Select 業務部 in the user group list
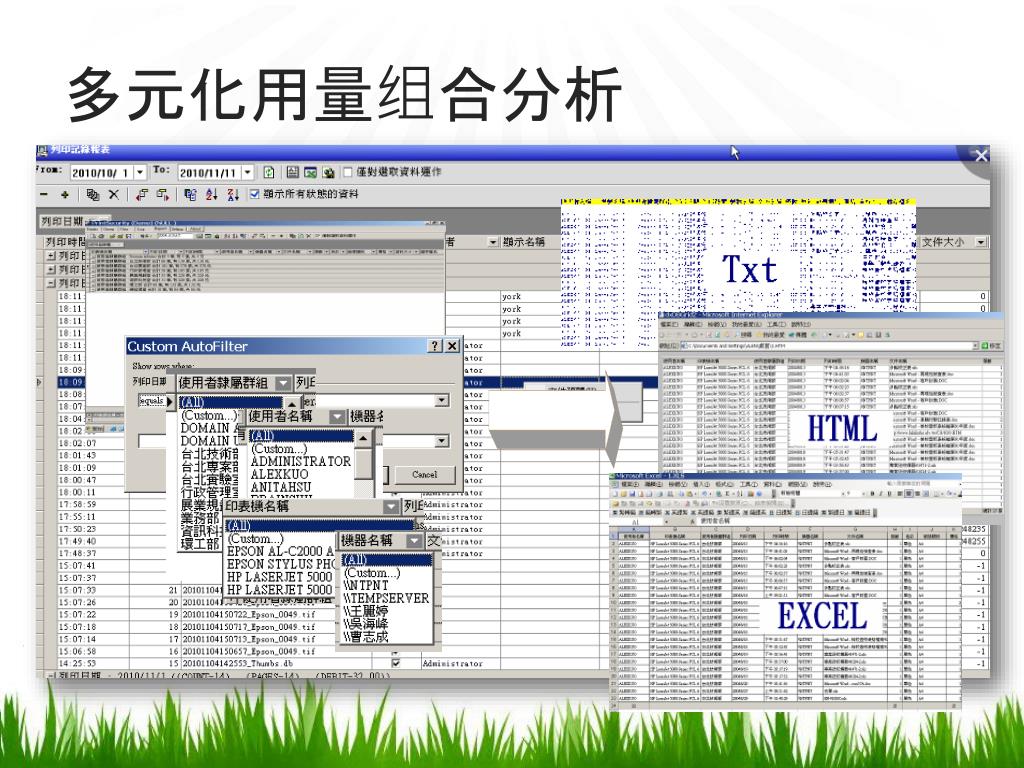 click(x=200, y=519)
